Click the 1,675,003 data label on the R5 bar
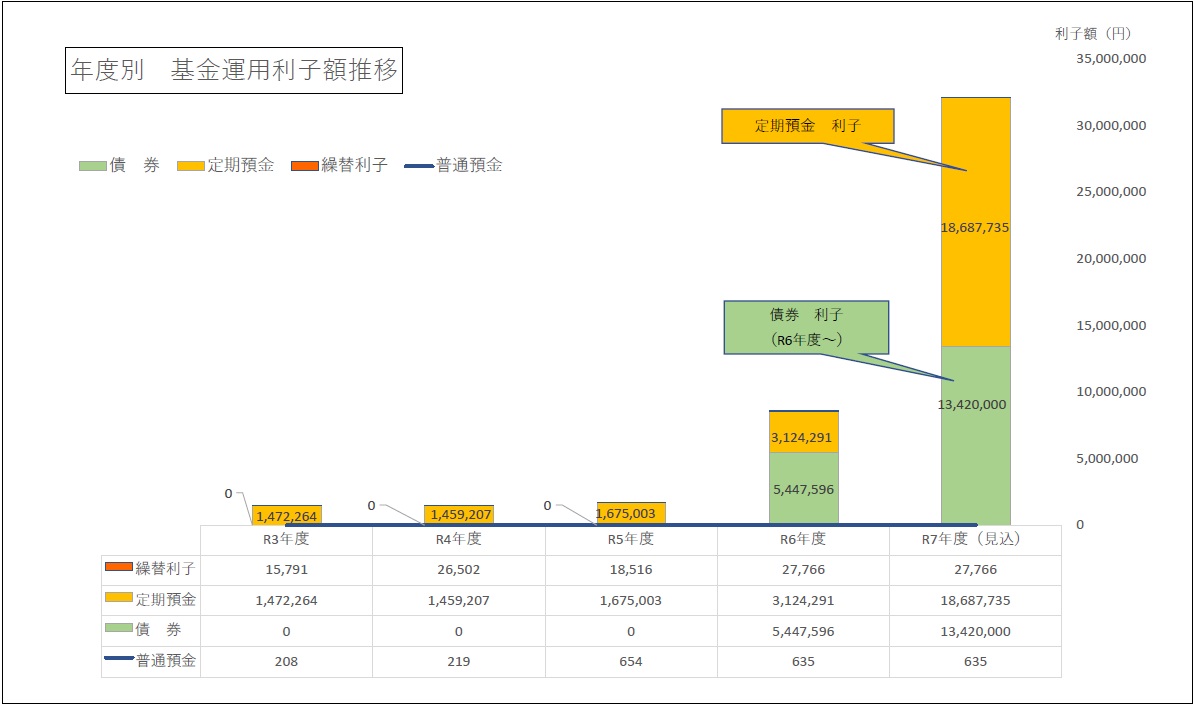This screenshot has height=705, width=1194. pos(625,513)
